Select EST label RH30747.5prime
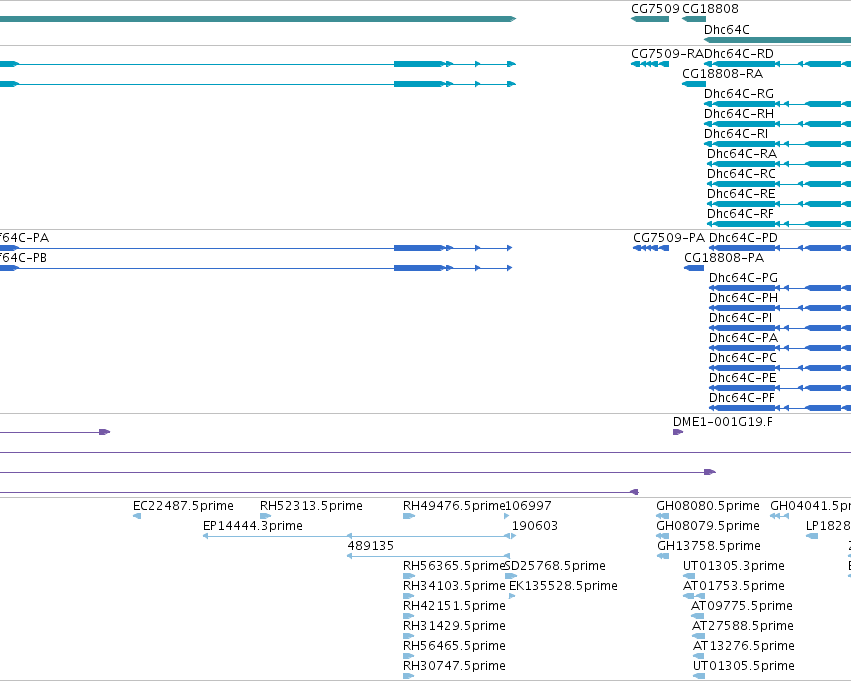Viewport: 851px width, 681px height. (454, 667)
